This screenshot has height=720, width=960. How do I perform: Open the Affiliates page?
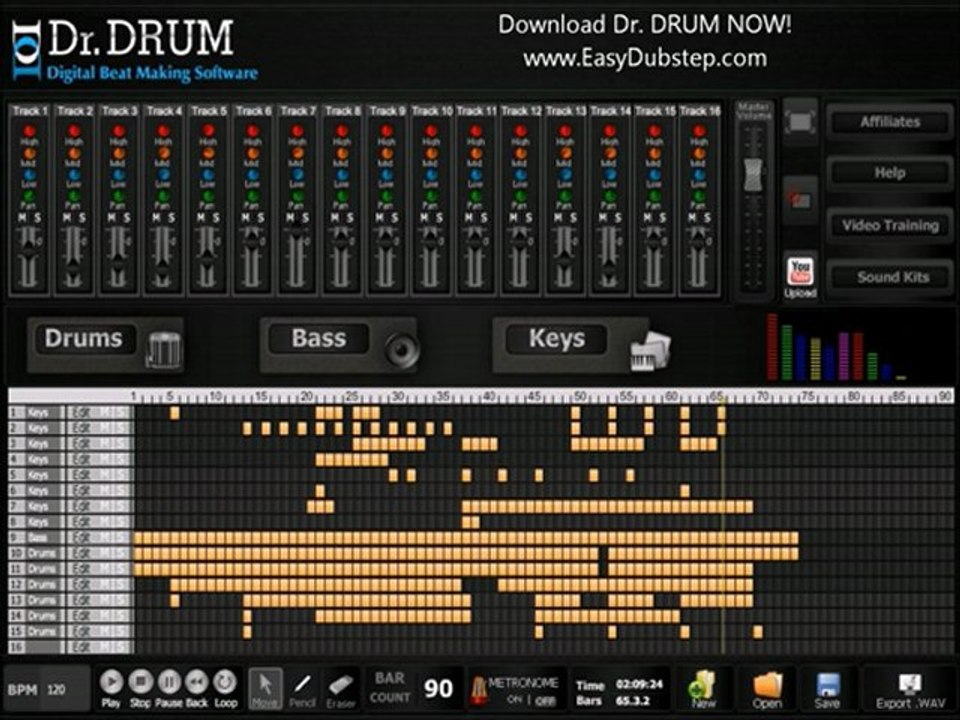coord(890,122)
